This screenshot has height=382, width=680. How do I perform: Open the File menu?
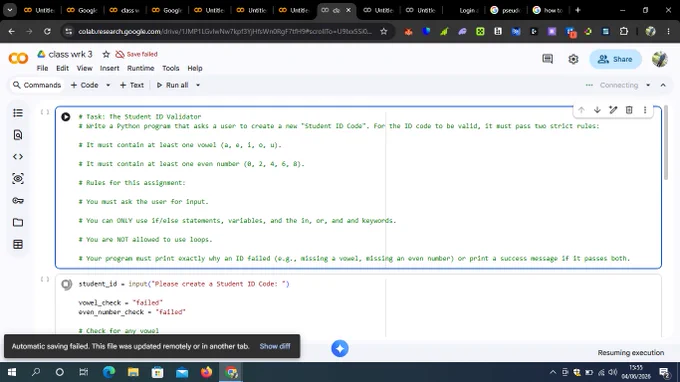[42, 68]
